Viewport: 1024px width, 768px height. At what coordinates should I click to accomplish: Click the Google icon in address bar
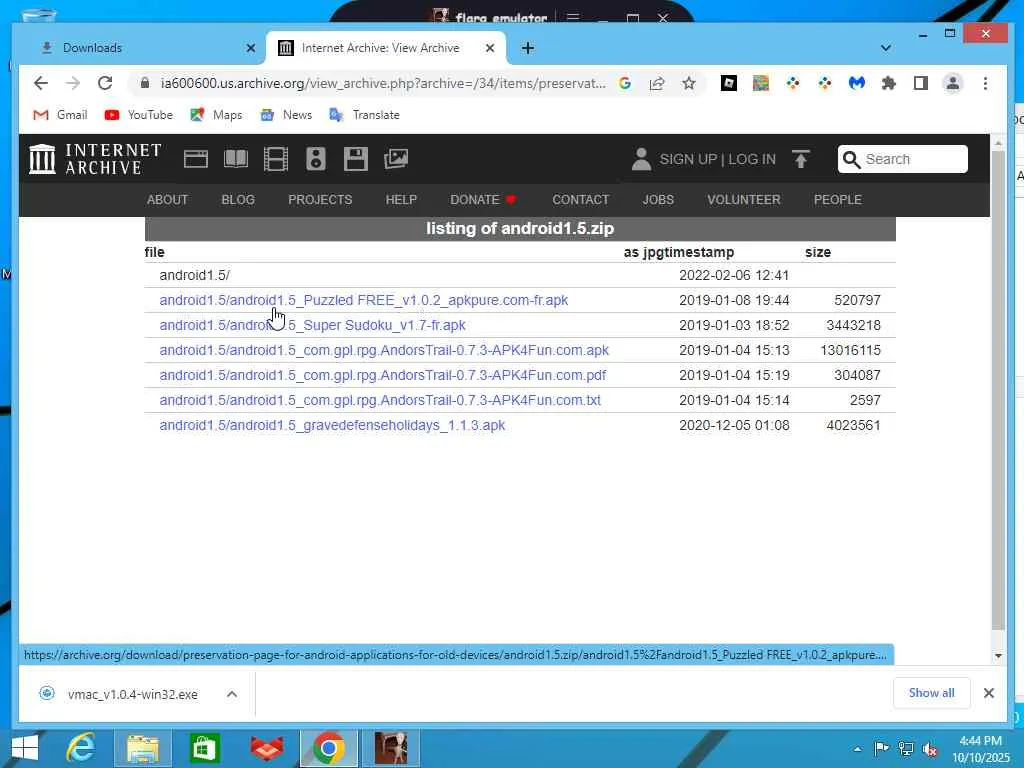[x=625, y=83]
